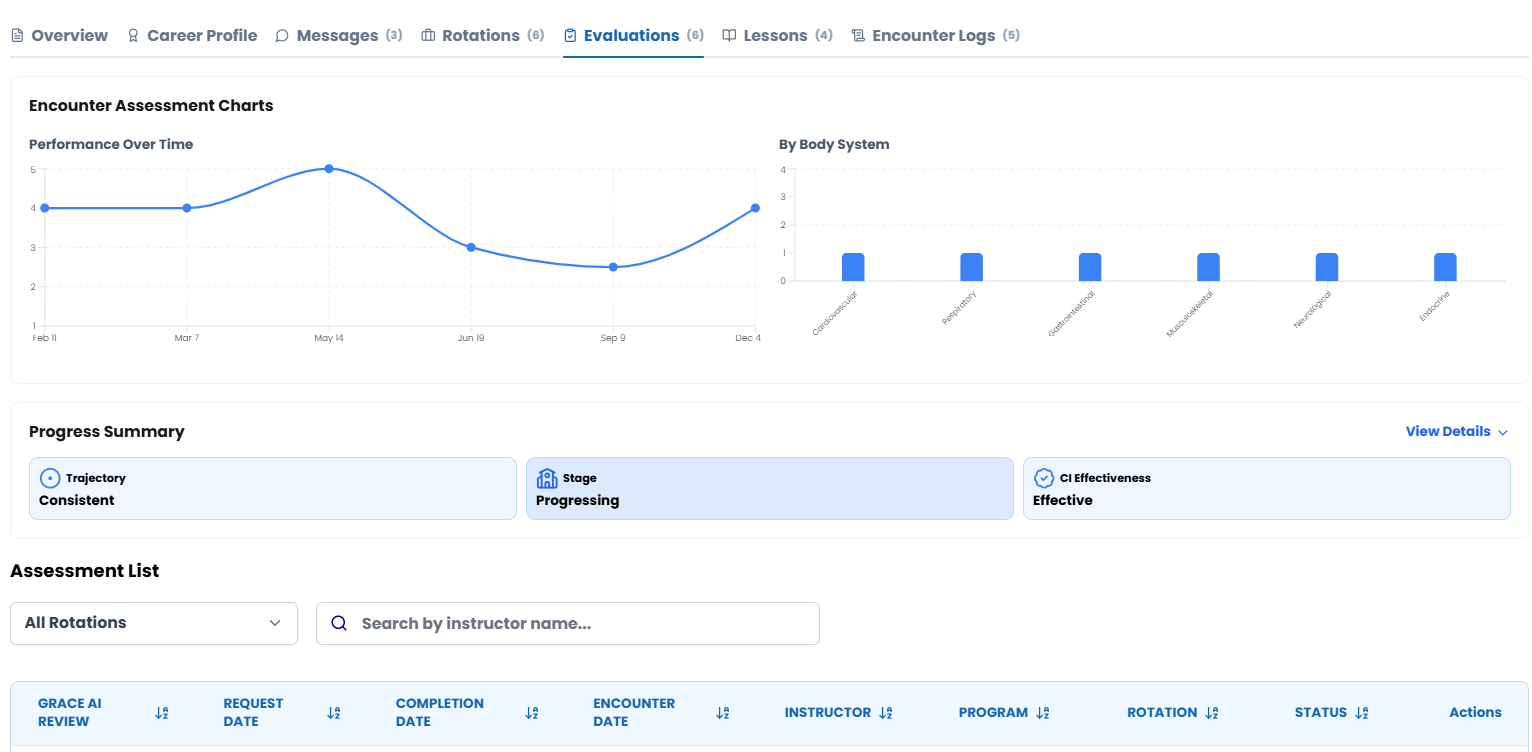Sort by Status column icon
This screenshot has height=752, width=1532.
[1362, 713]
